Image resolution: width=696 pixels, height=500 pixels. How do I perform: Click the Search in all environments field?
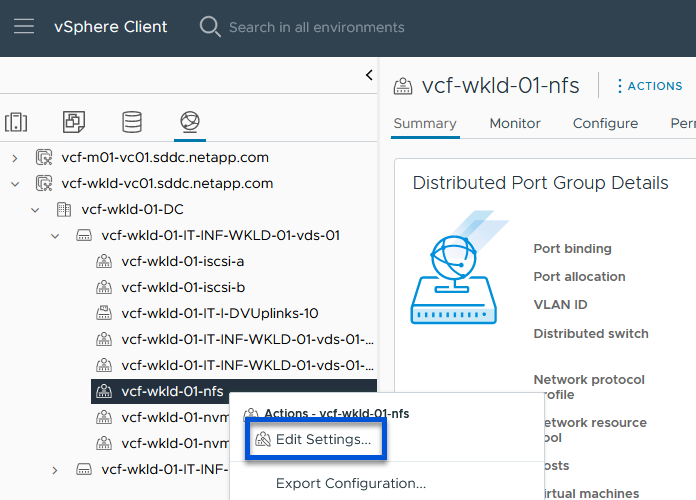tap(316, 27)
